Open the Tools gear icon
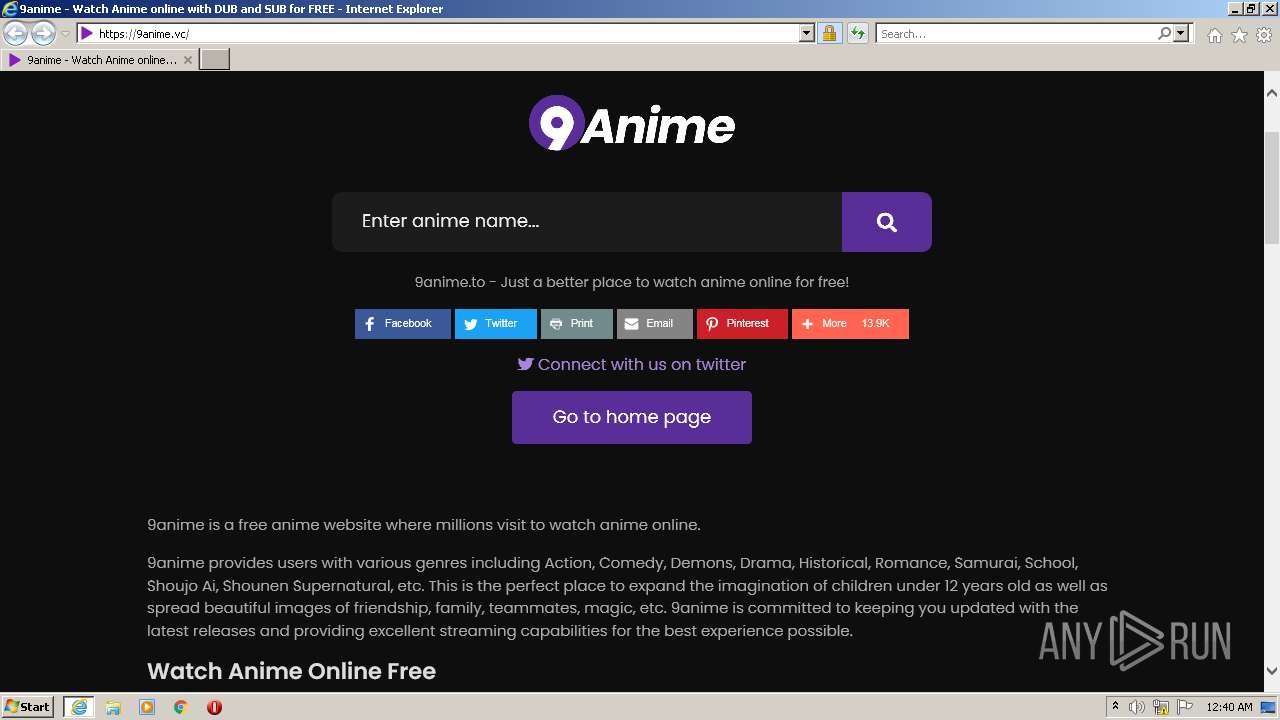This screenshot has width=1280, height=720. pos(1264,35)
